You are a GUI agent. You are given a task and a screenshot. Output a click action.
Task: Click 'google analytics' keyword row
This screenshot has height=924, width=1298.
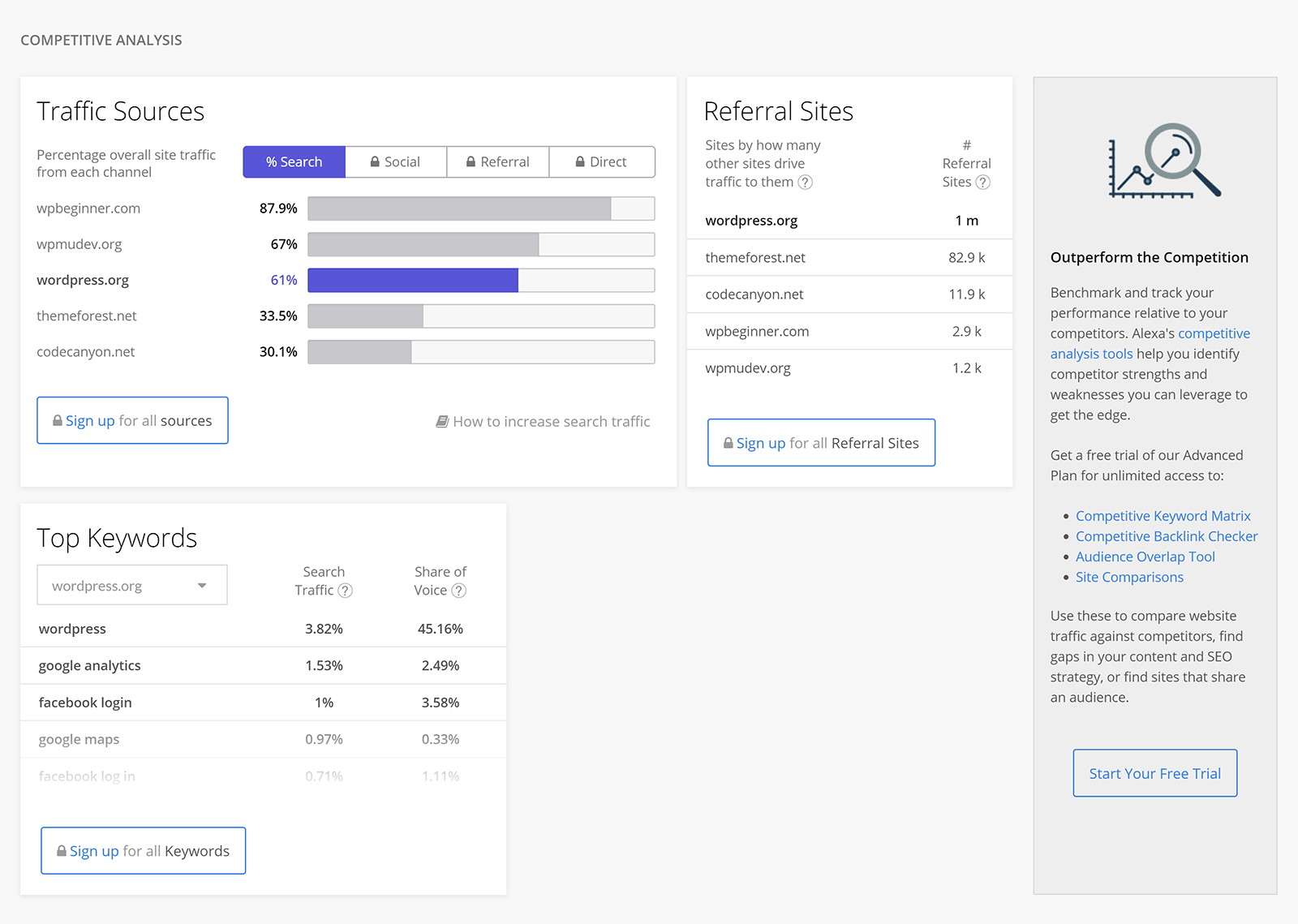click(x=264, y=665)
